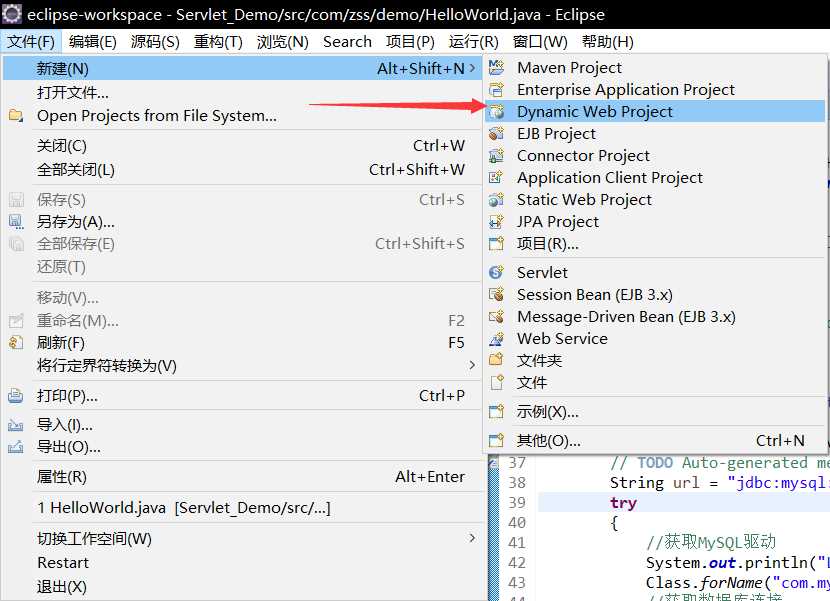
Task: Click the Dynamic Web Project icon
Action: [x=496, y=112]
